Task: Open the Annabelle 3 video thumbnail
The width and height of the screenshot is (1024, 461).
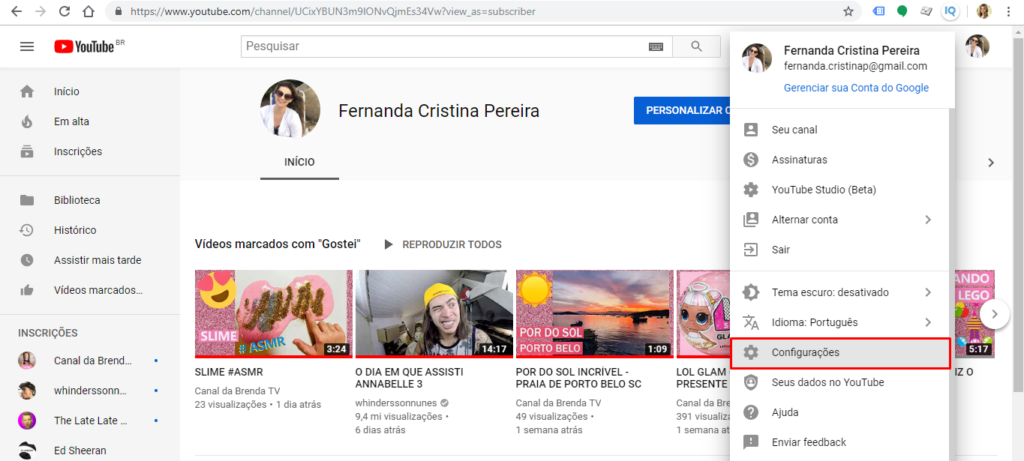Action: point(434,314)
